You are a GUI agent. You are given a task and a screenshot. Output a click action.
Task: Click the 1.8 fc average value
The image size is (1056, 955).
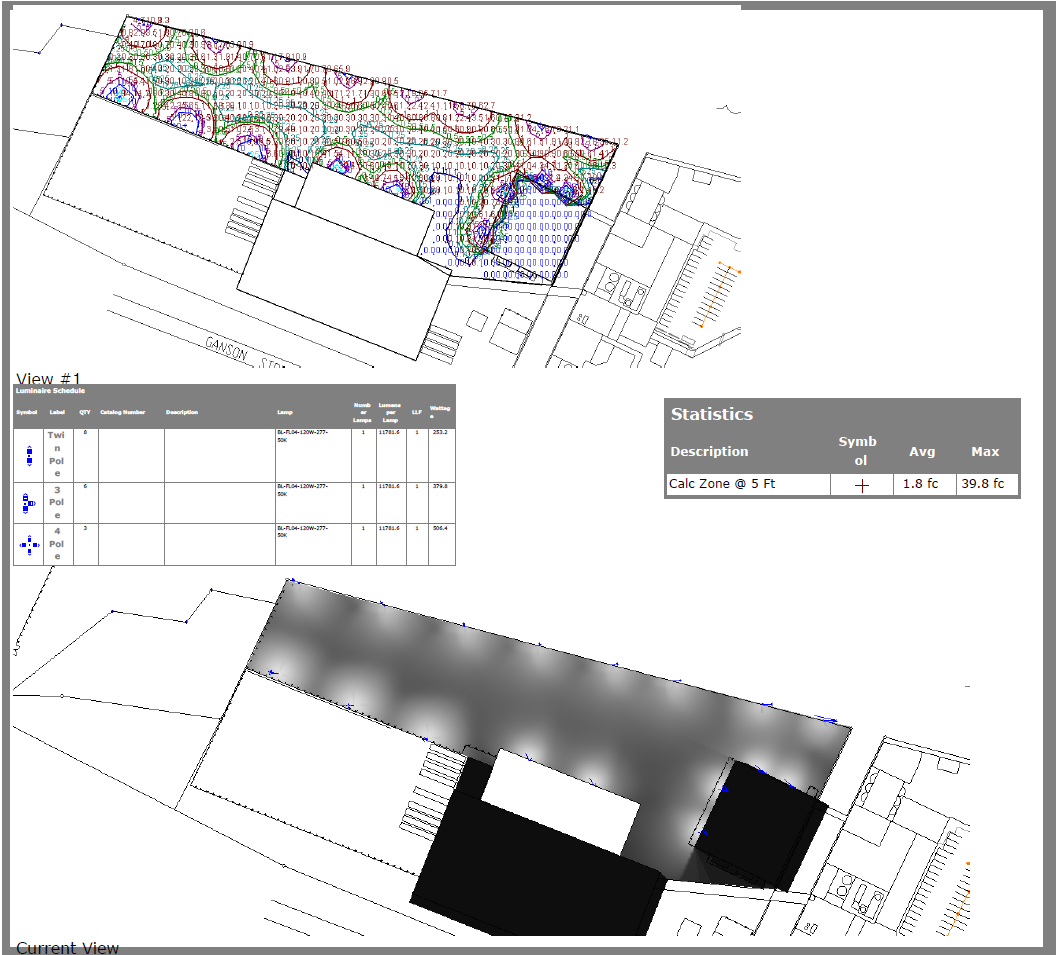919,485
